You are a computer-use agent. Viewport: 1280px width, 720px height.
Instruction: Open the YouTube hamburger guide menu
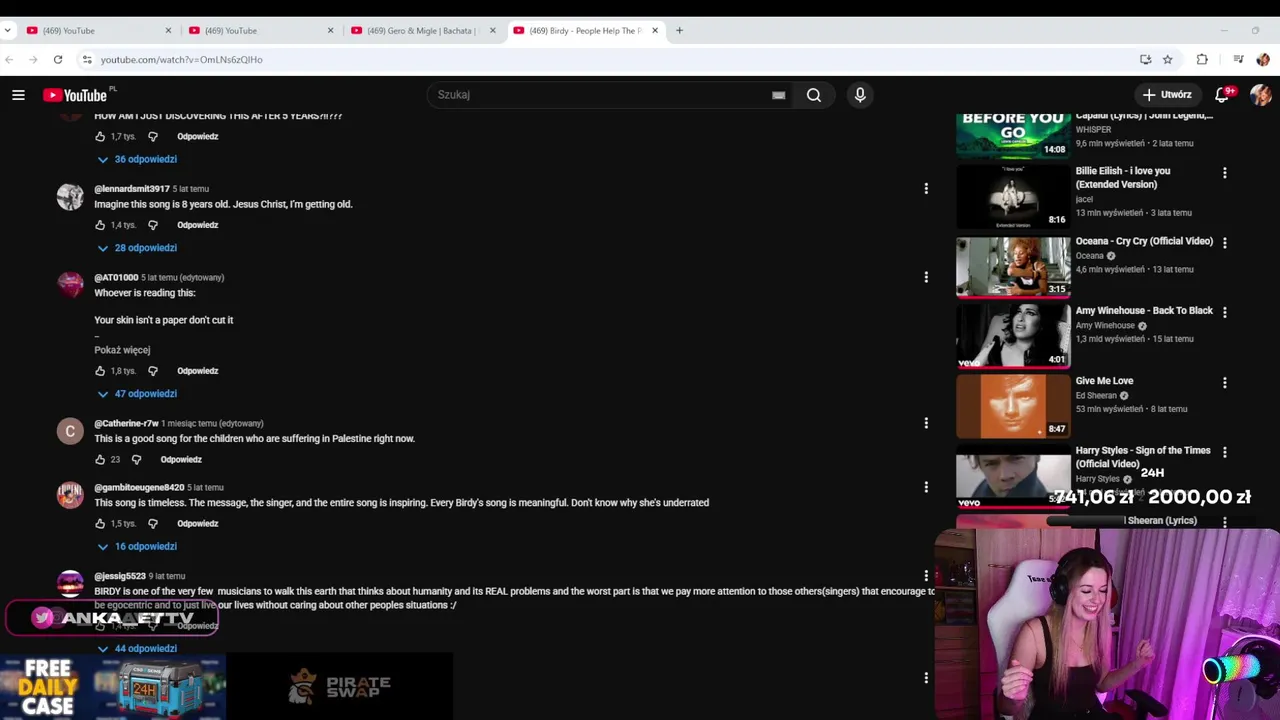click(x=18, y=95)
